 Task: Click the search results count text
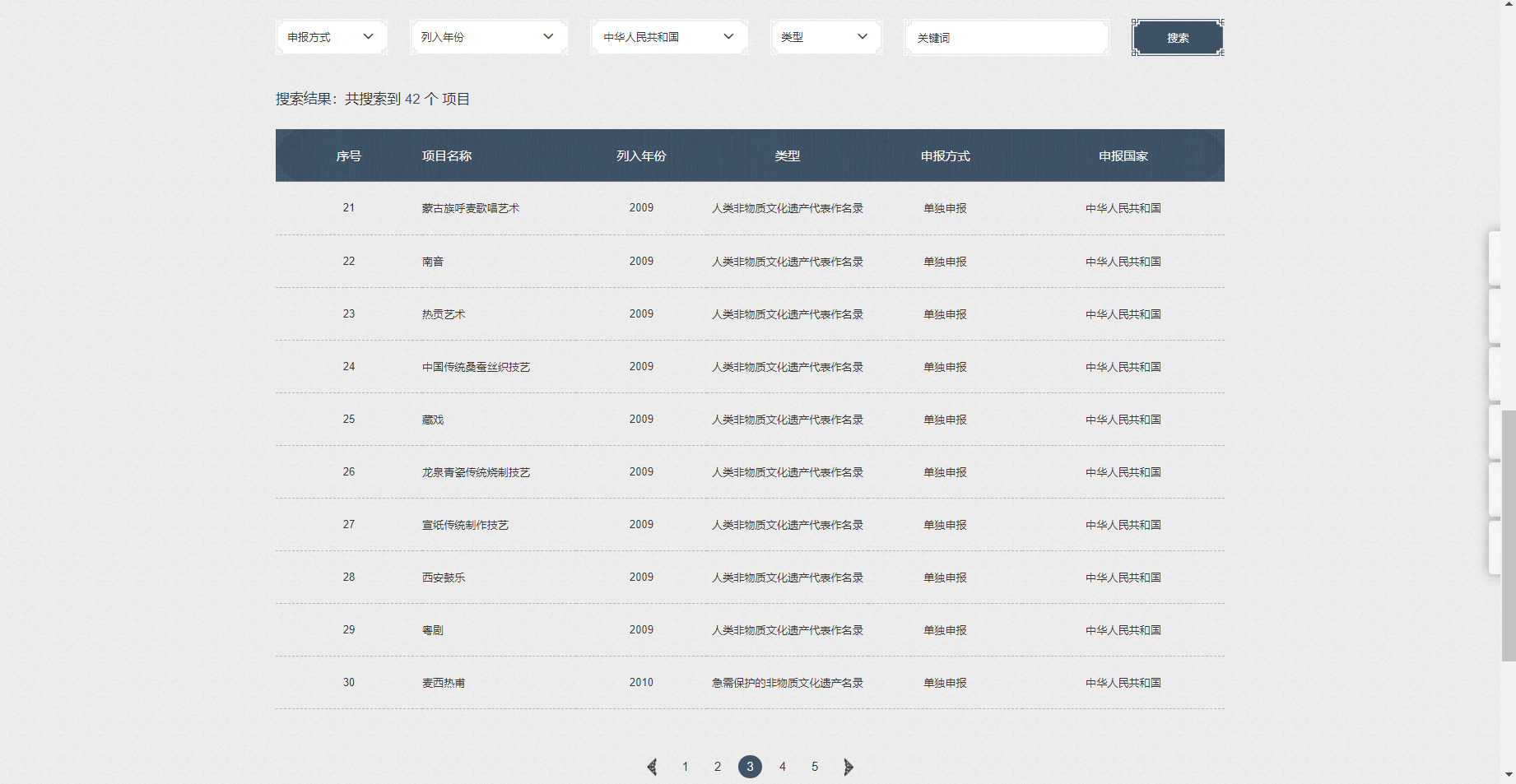click(x=373, y=99)
